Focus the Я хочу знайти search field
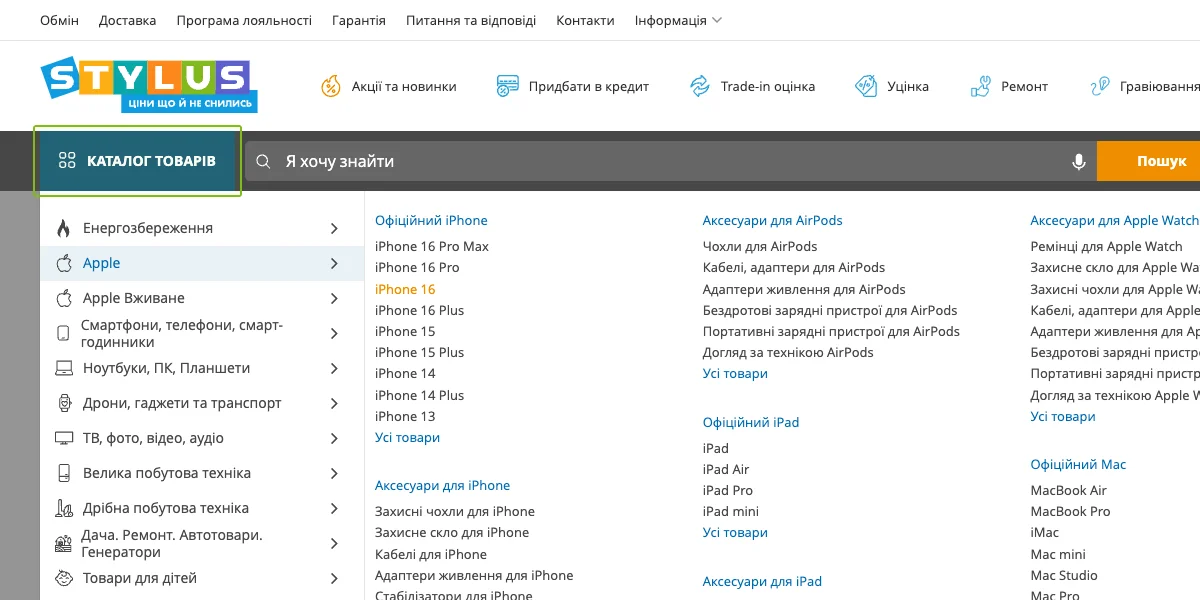The width and height of the screenshot is (1200, 600). [x=670, y=161]
